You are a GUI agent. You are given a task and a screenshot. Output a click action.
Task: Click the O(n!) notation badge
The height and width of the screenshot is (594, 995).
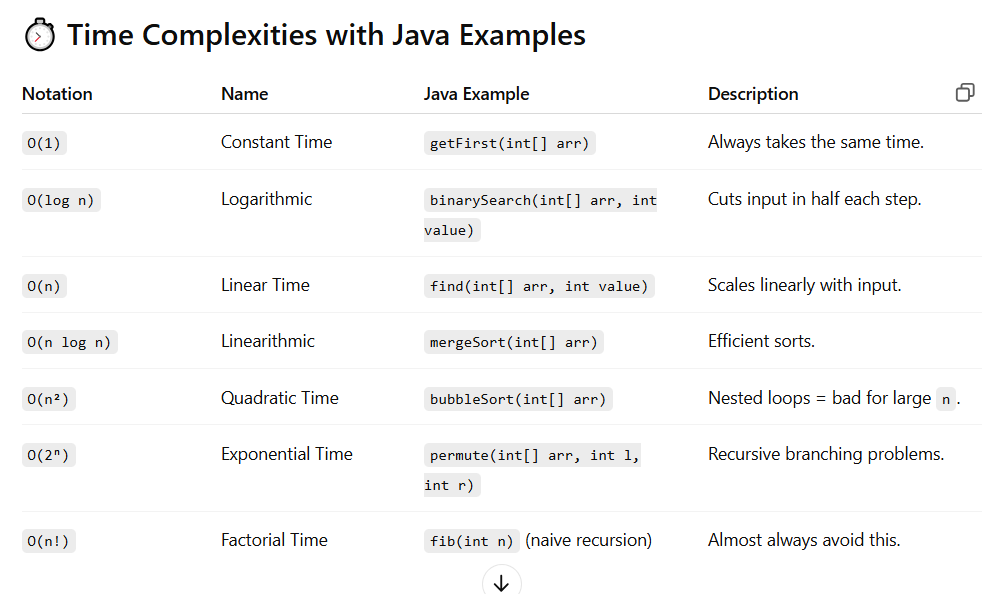[48, 540]
